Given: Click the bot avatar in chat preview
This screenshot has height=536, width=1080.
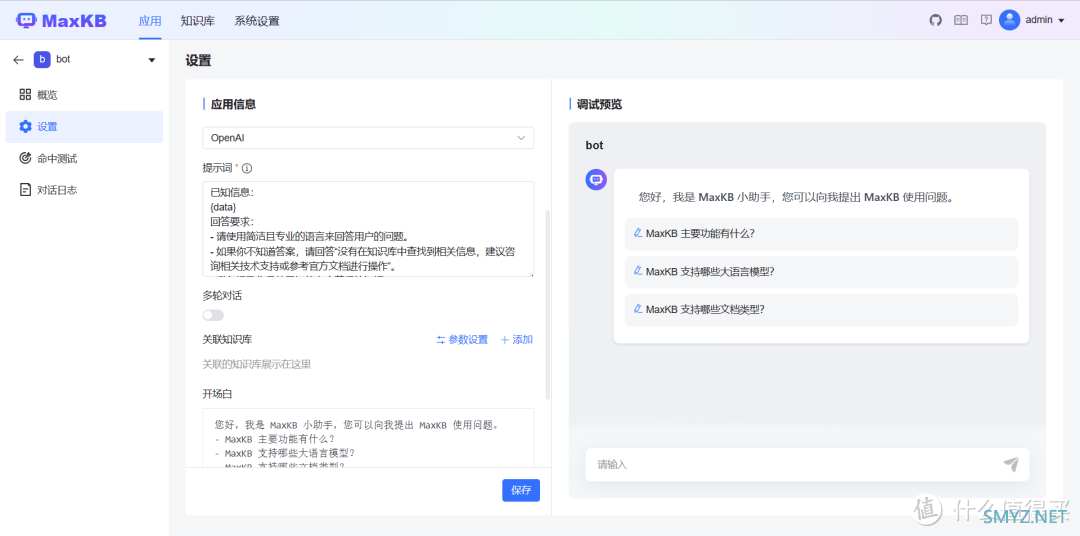Looking at the screenshot, I should click(x=596, y=180).
